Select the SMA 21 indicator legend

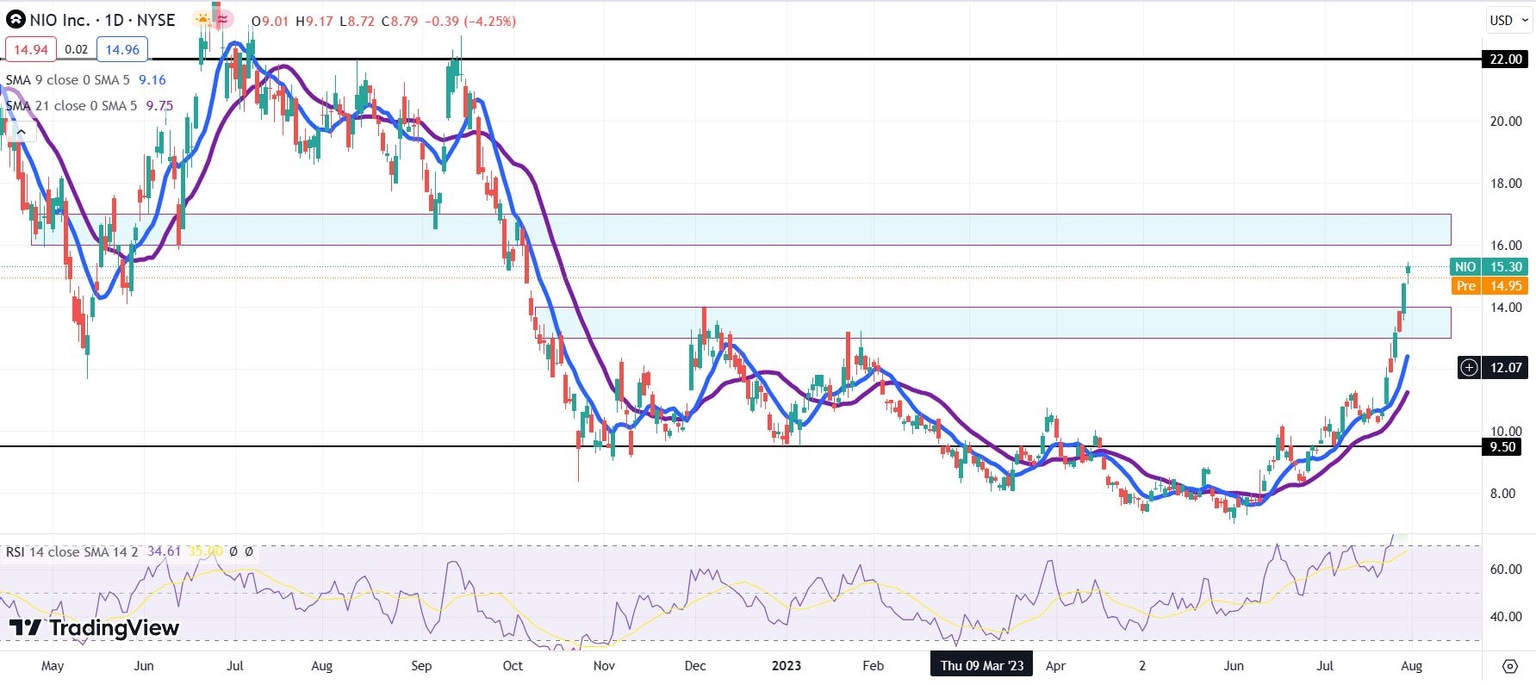74,105
